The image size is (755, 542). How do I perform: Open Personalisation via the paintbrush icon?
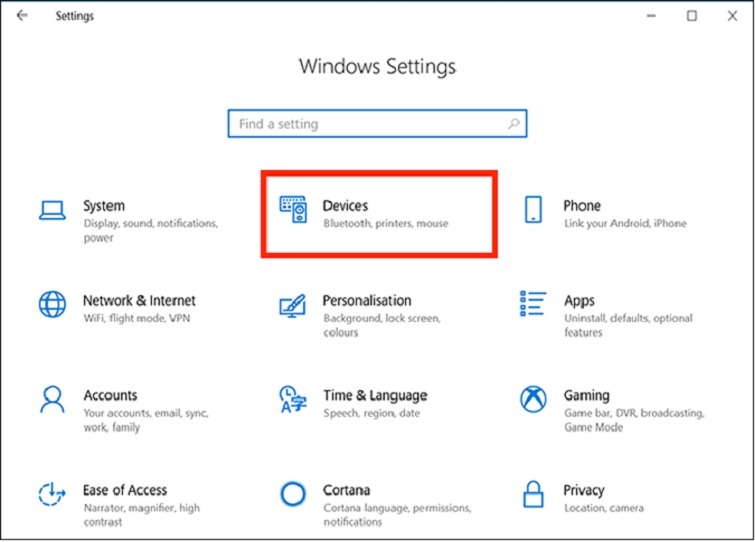[292, 304]
